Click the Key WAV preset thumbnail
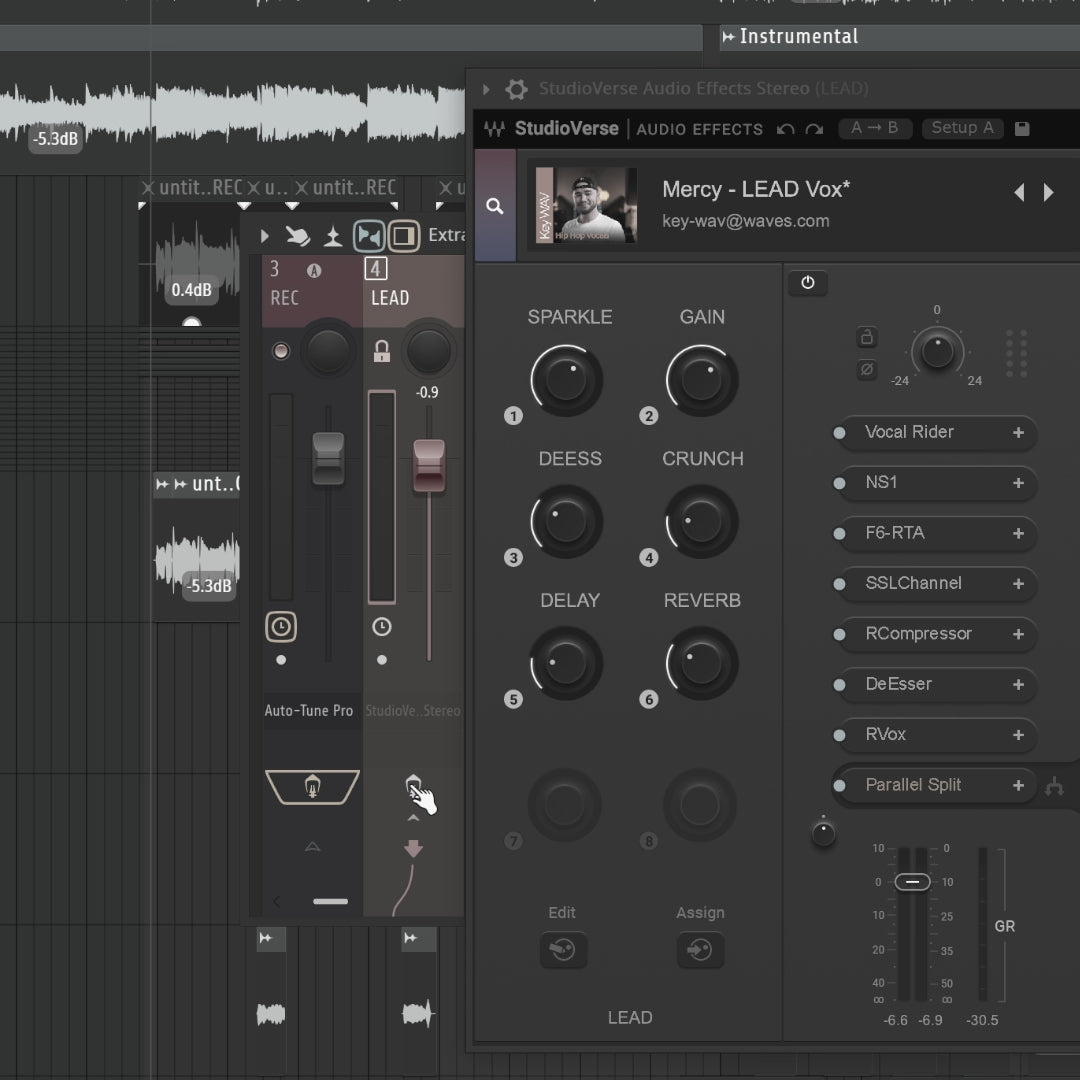Screen dimensions: 1080x1080 coord(586,205)
